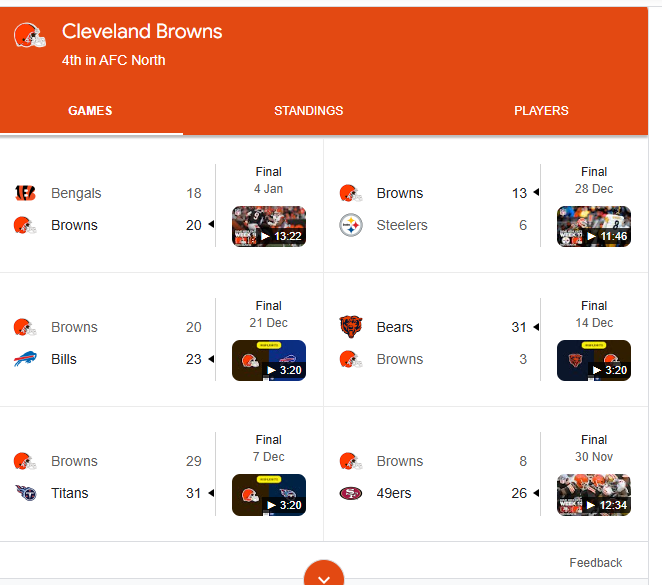Expand more games with the down chevron
Screen dimensions: 662x585
click(x=323, y=577)
